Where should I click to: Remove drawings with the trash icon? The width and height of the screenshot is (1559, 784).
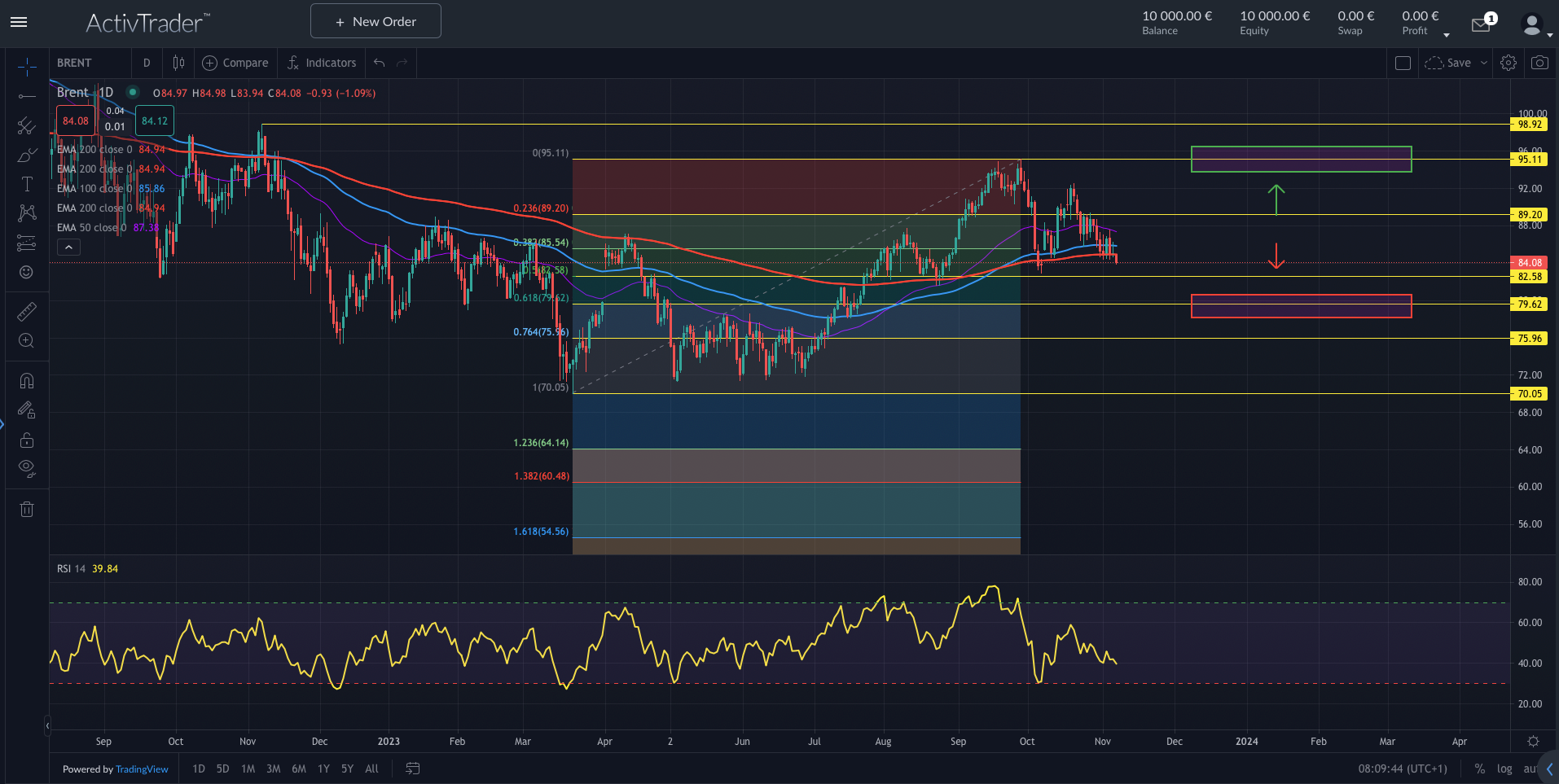pos(26,510)
